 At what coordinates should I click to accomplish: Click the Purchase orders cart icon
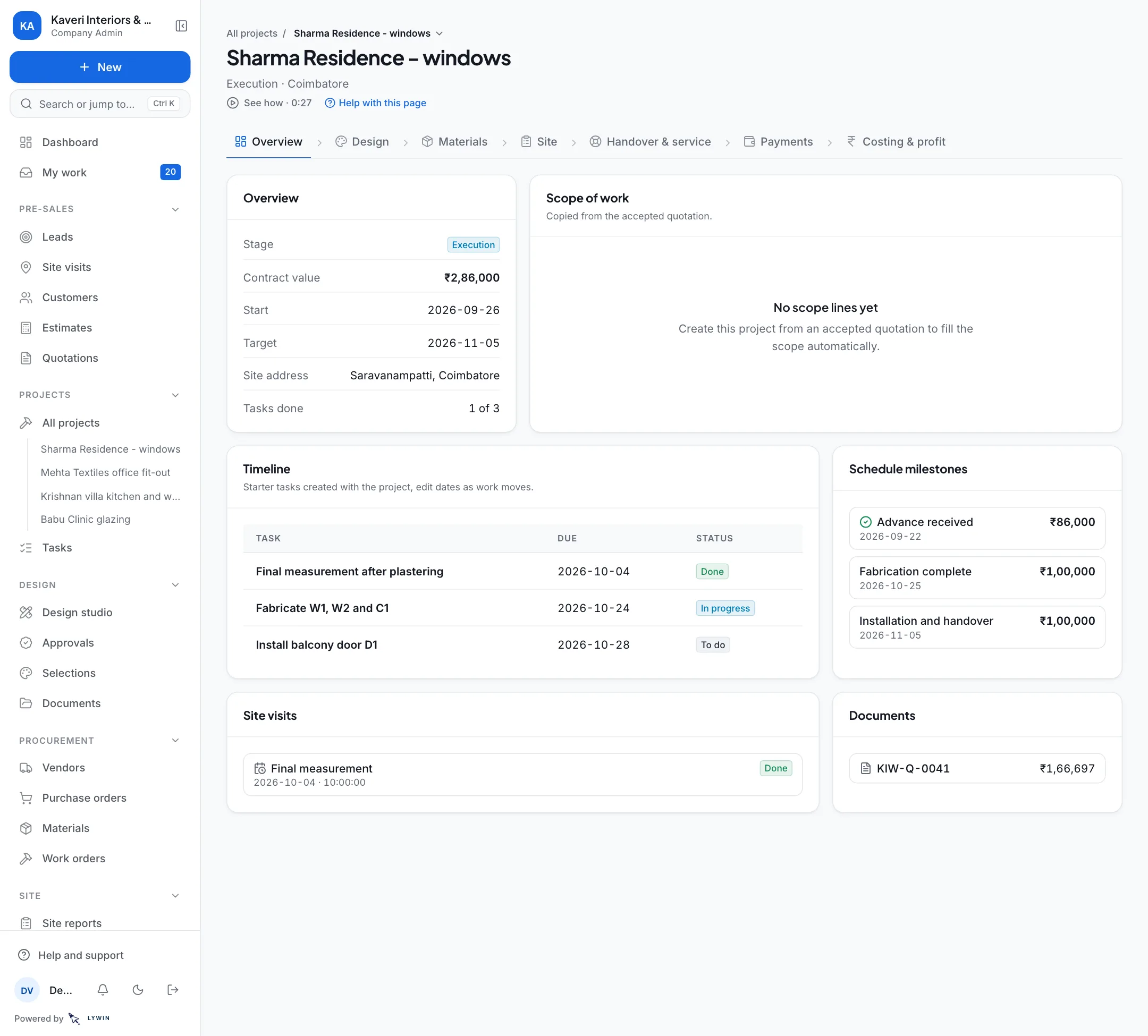click(x=26, y=798)
